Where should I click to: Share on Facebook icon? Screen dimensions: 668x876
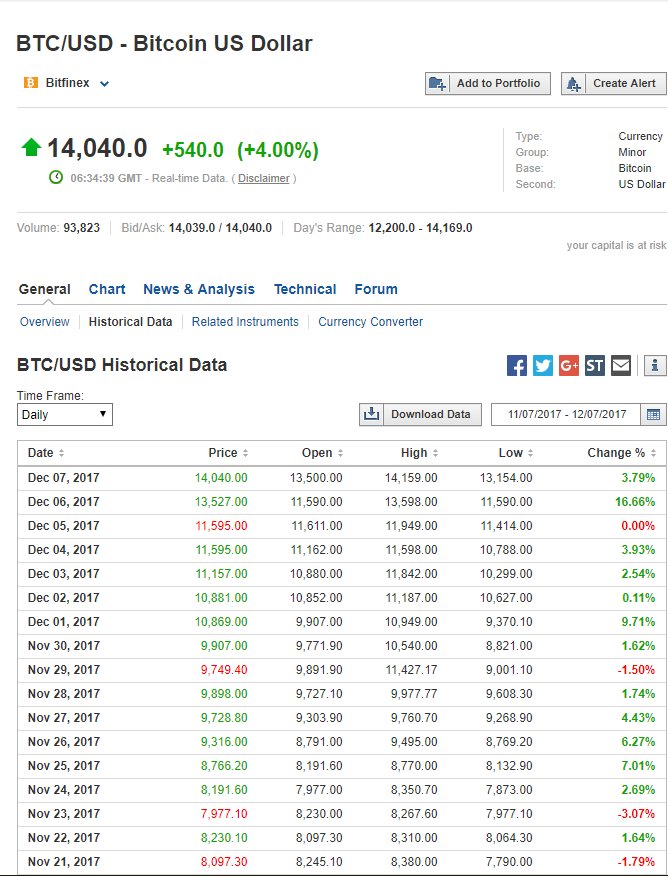point(517,366)
